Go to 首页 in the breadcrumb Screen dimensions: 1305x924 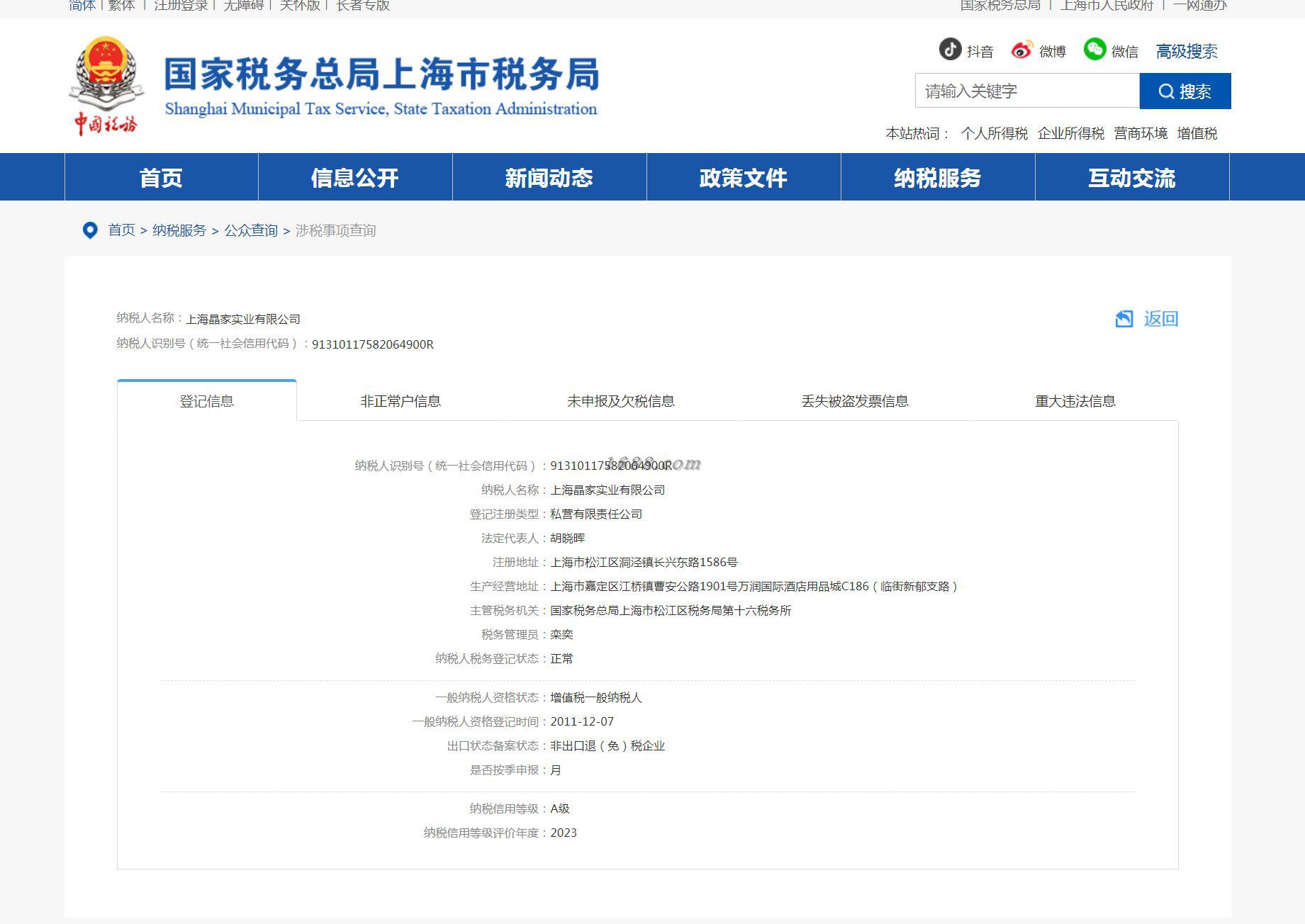click(x=121, y=230)
